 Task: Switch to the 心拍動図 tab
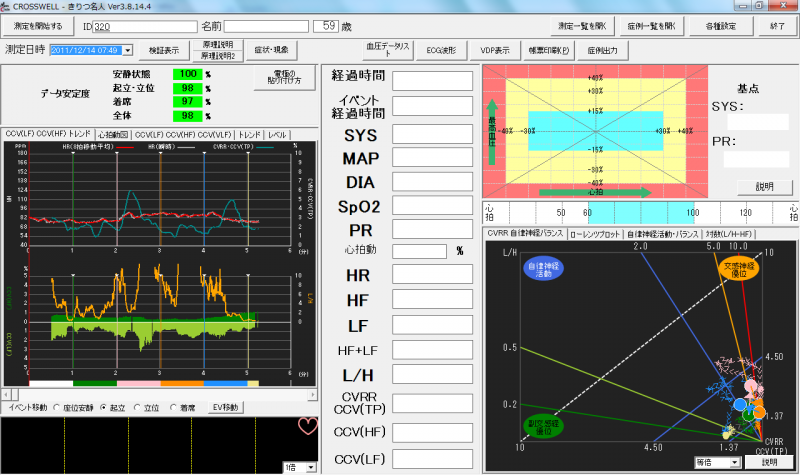pos(113,134)
